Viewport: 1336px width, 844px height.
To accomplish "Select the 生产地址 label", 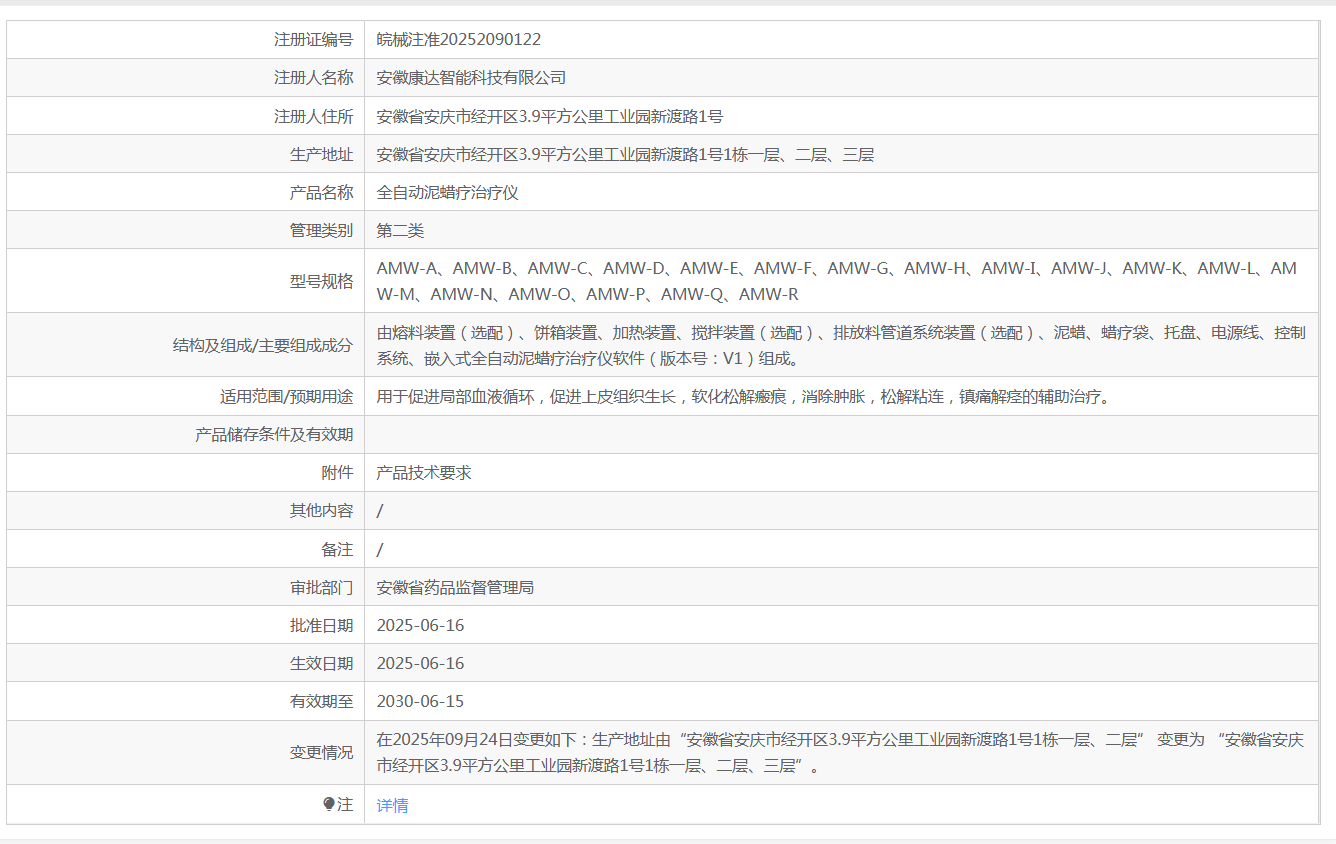I will coord(322,155).
